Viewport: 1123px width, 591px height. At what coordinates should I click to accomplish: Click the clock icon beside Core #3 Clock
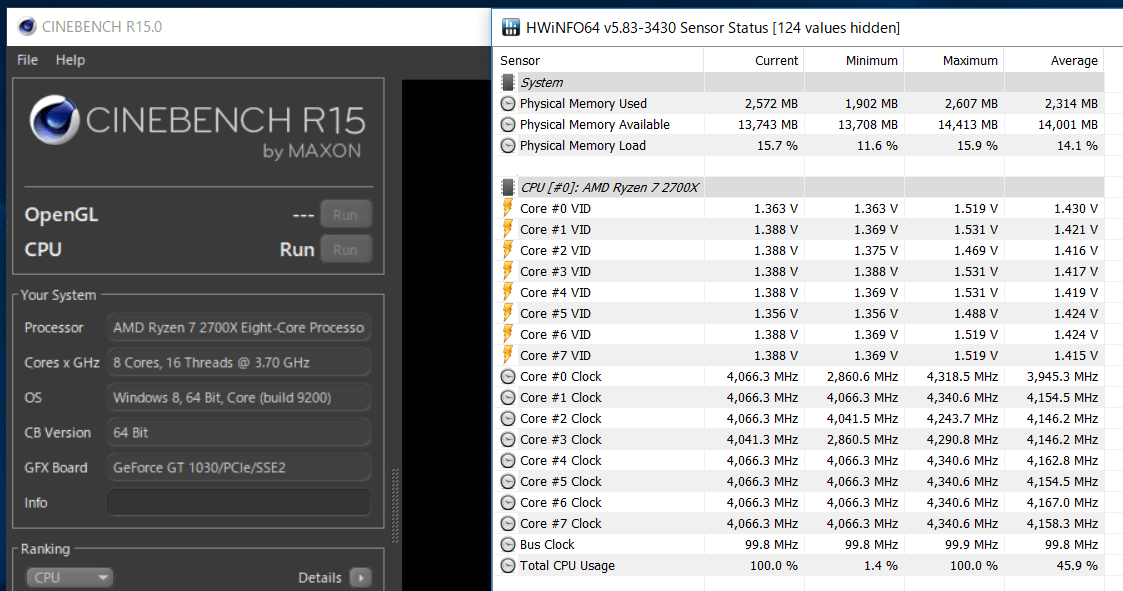click(508, 439)
